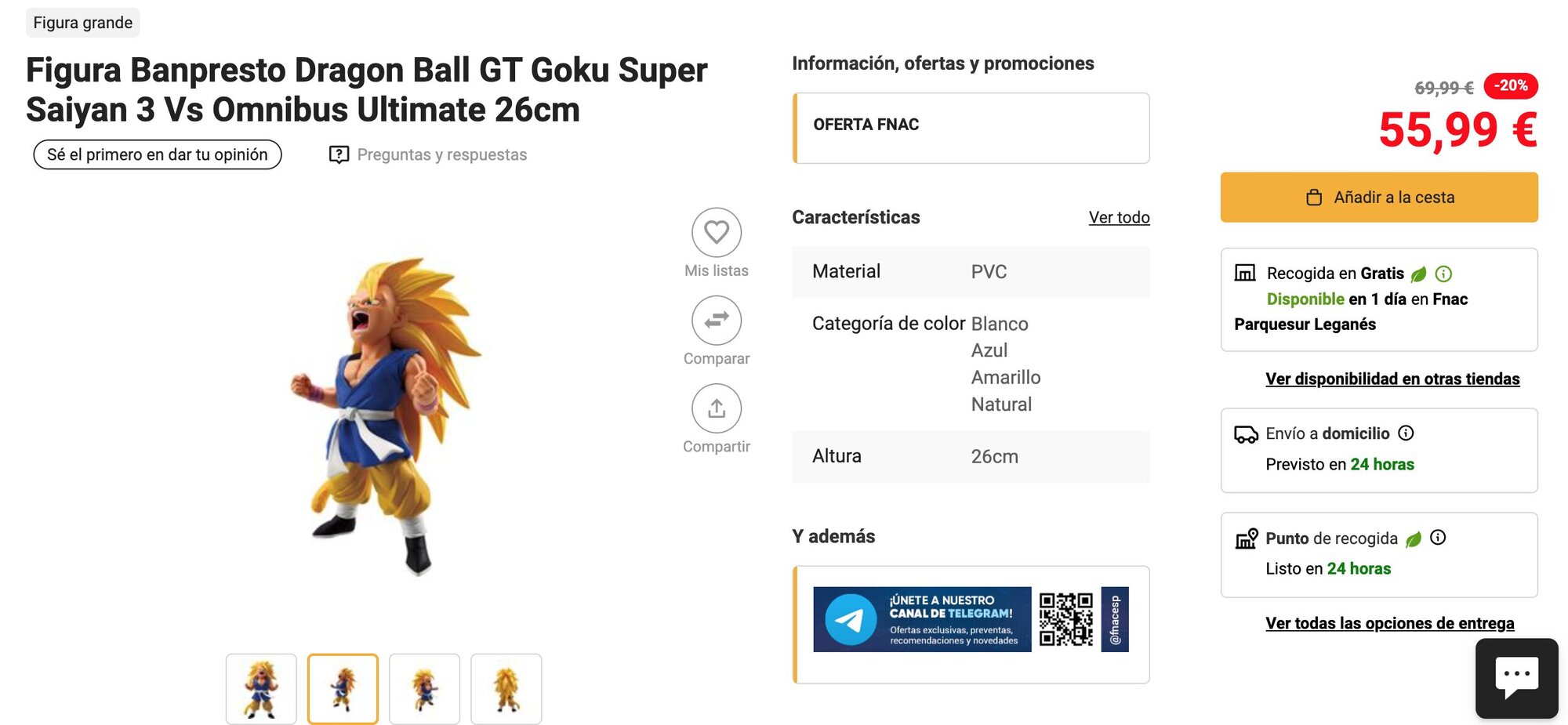Click the "Figura grande" category tag
Viewport: 1568px width, 725px height.
coord(83,23)
